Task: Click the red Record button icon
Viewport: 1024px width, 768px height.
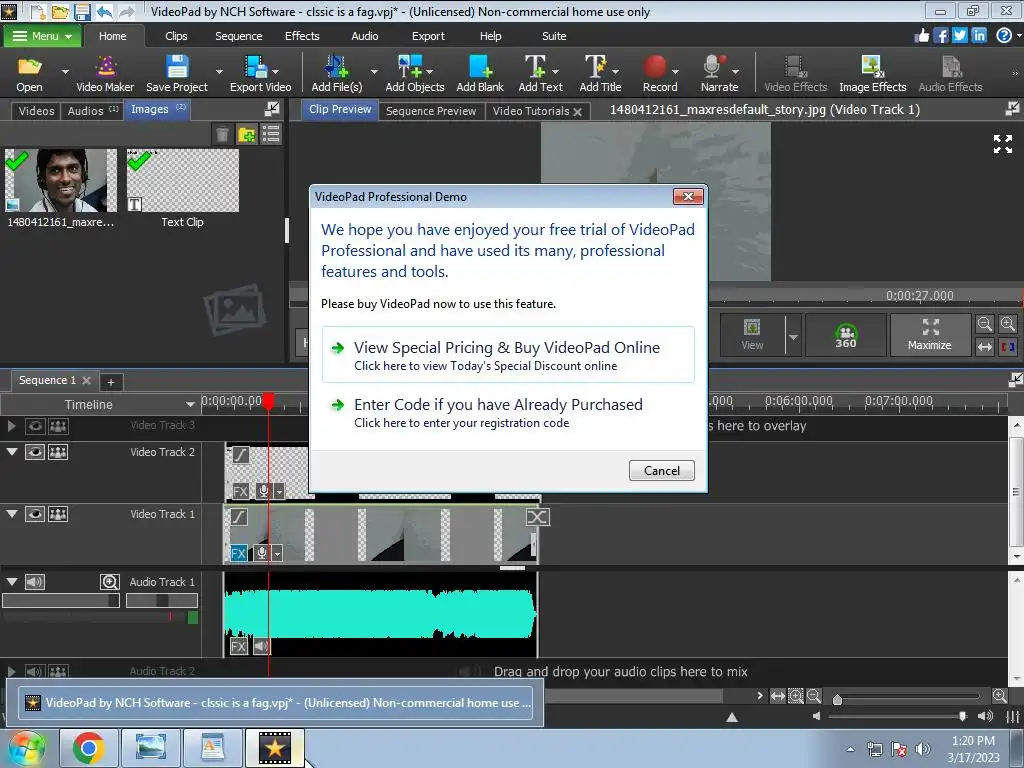Action: (654, 67)
